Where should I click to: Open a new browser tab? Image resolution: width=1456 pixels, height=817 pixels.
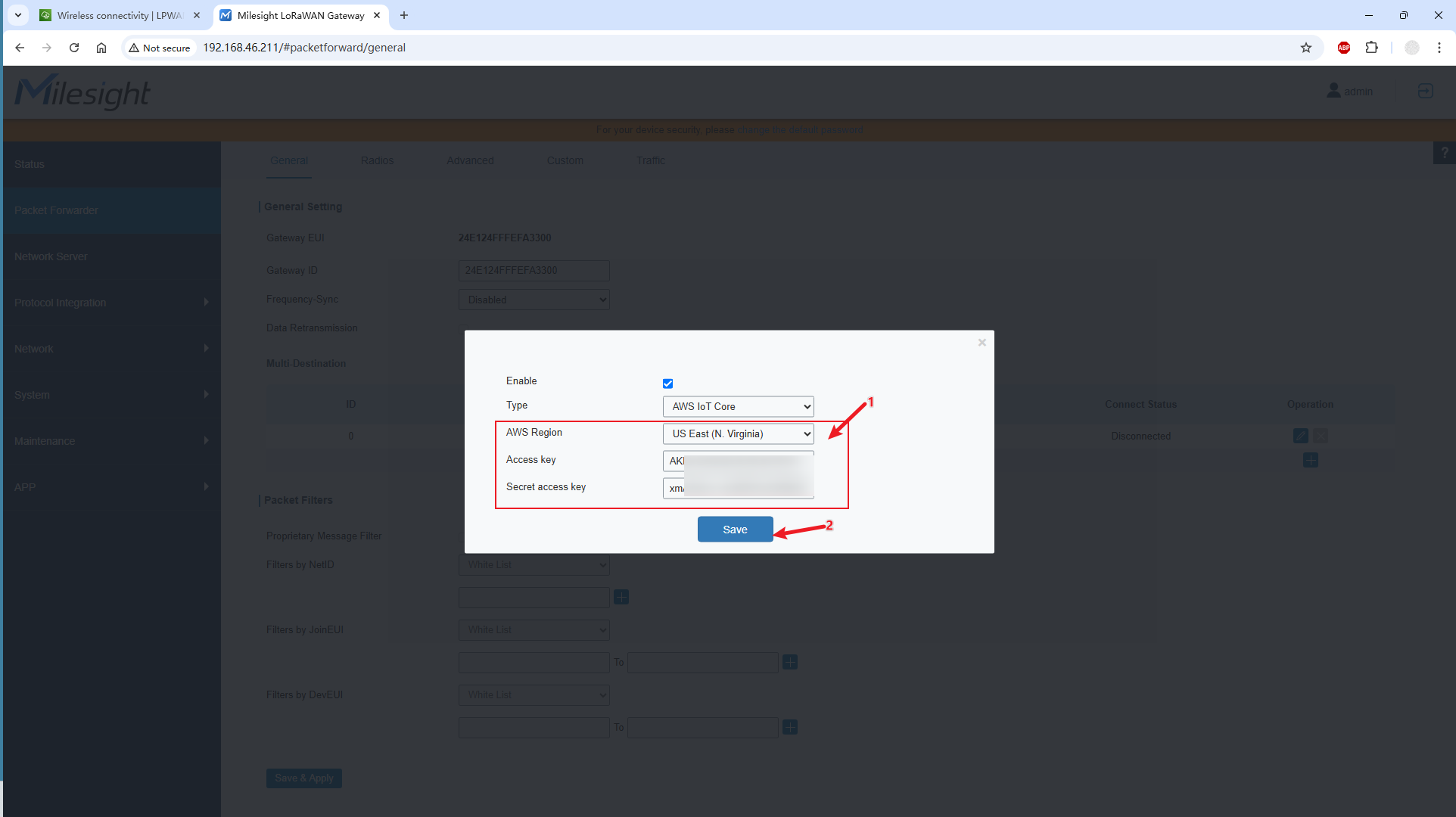(404, 15)
